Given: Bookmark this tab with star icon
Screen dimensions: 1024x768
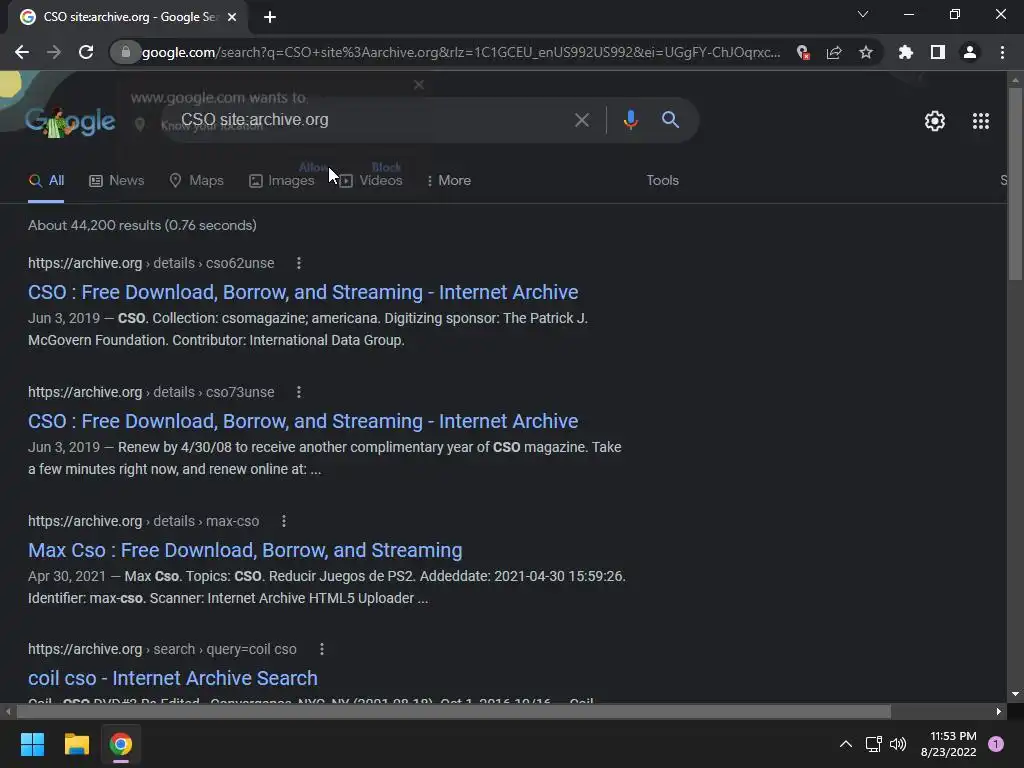Looking at the screenshot, I should (x=866, y=52).
